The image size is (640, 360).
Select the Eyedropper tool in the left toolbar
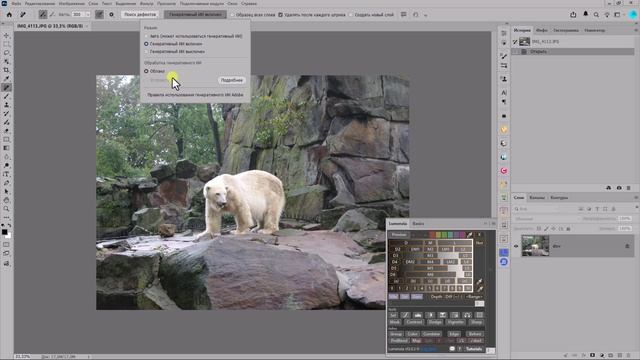click(6, 79)
